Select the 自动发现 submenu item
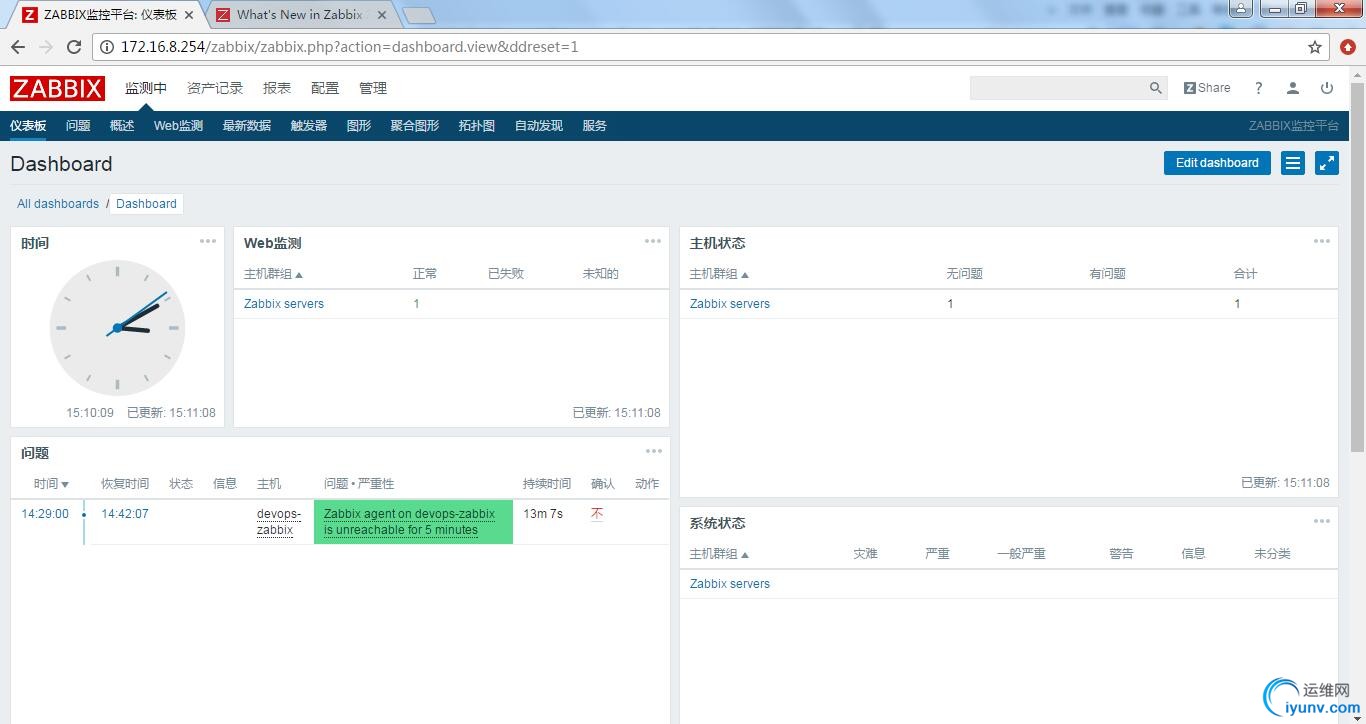Image resolution: width=1366 pixels, height=724 pixels. click(x=539, y=126)
